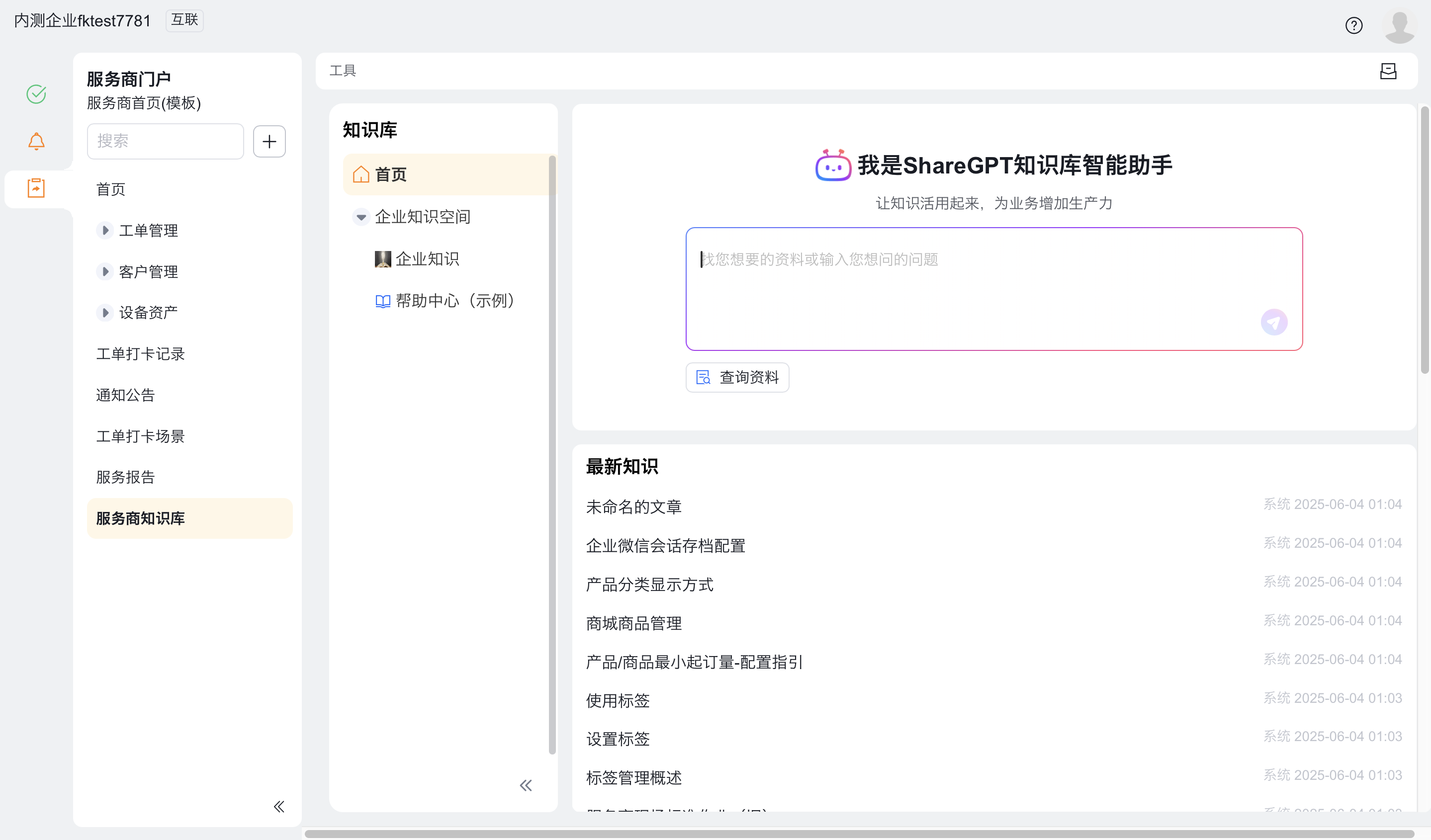Expand the 客户管理 tree node
This screenshot has height=840, width=1431.
click(x=105, y=272)
